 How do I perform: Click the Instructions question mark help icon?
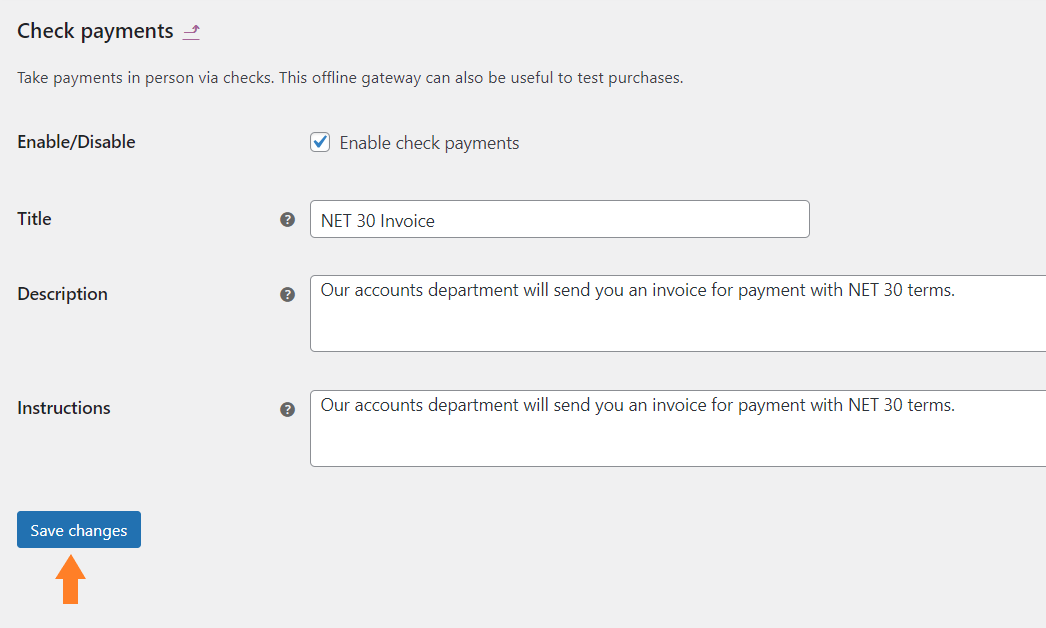288,409
